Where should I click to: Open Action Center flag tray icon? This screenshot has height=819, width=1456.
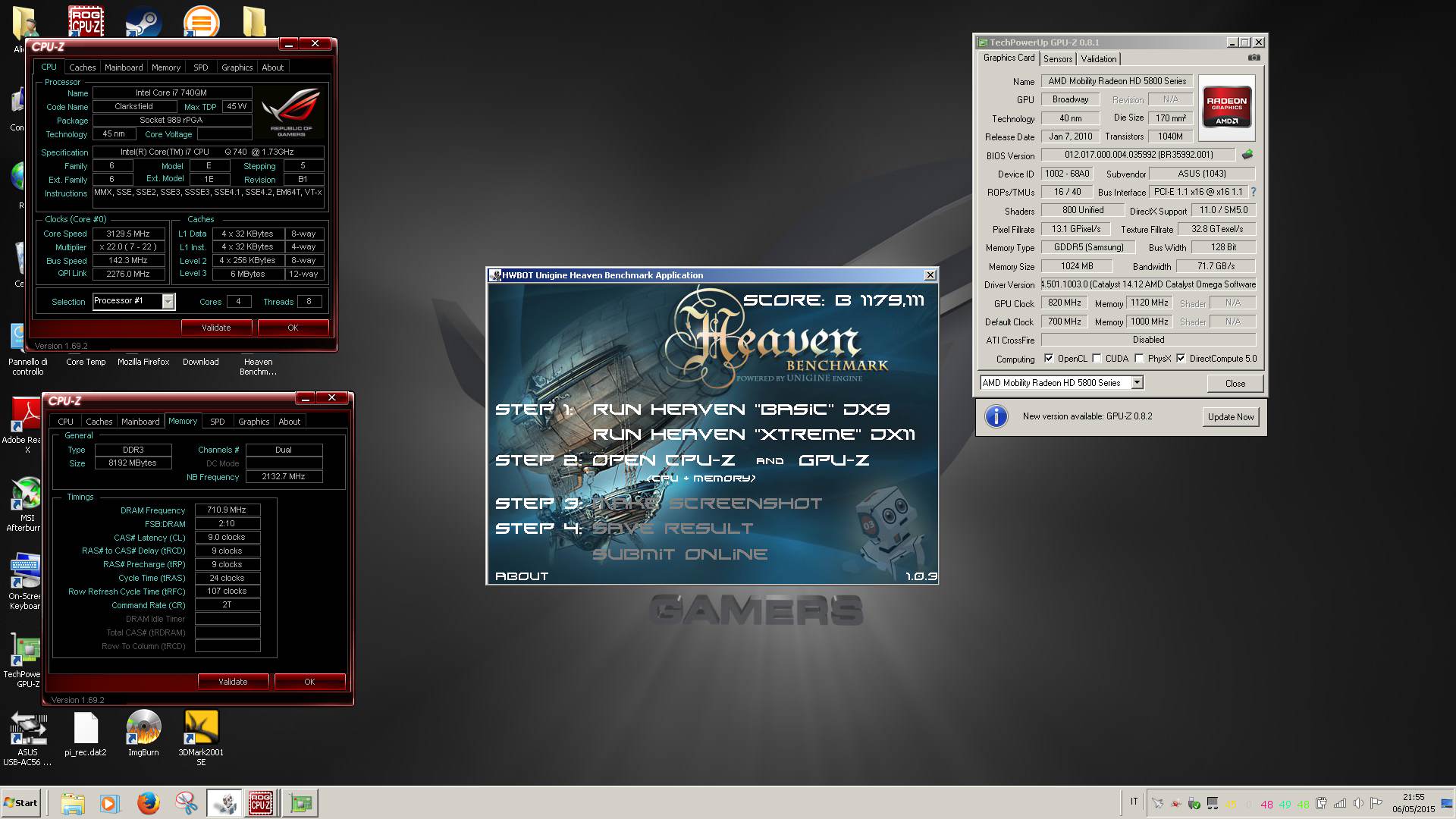pyautogui.click(x=1376, y=803)
